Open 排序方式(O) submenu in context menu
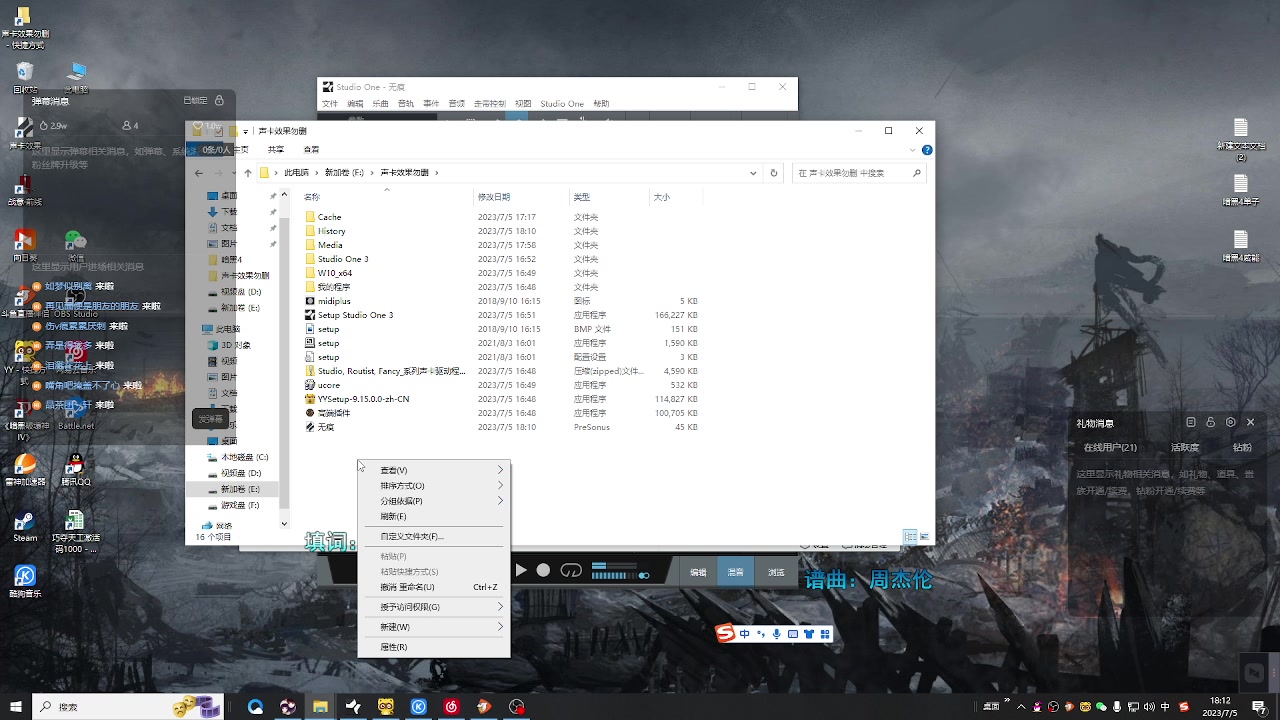 click(434, 486)
